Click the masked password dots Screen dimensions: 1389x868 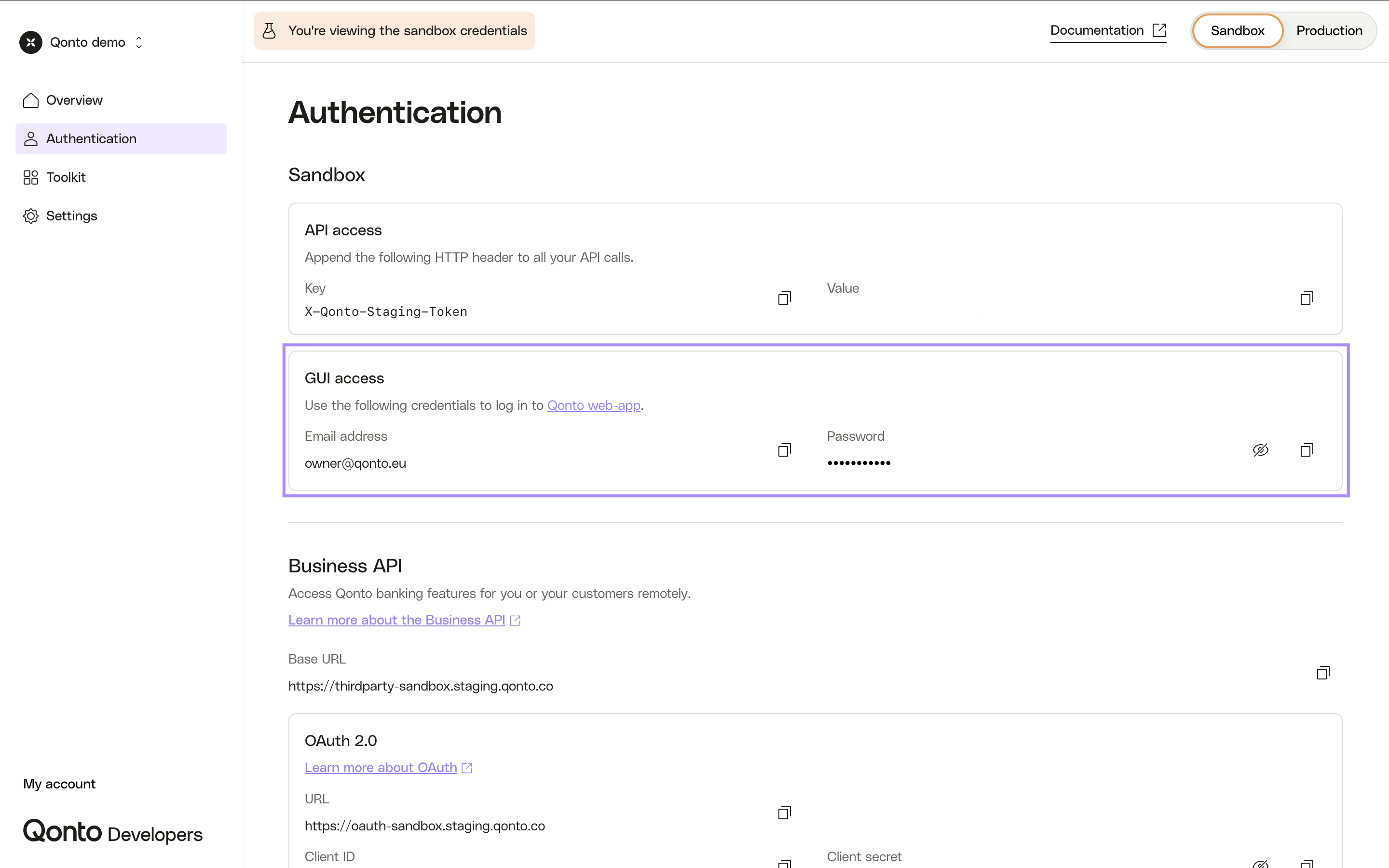coord(858,463)
